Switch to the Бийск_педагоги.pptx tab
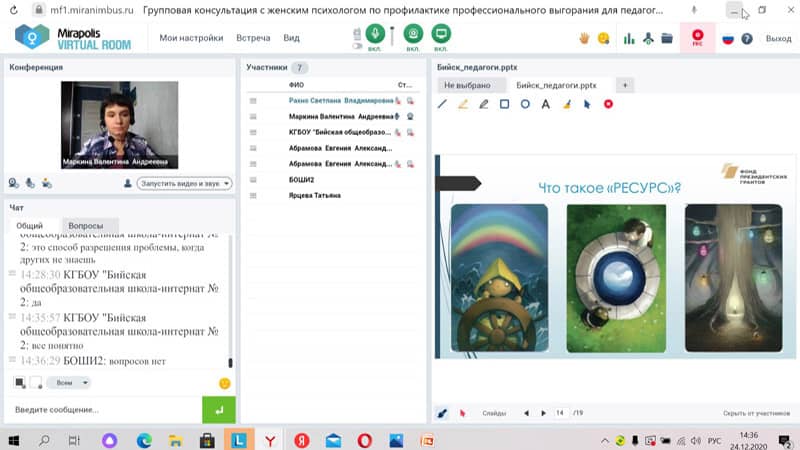The image size is (800, 450). coord(556,85)
